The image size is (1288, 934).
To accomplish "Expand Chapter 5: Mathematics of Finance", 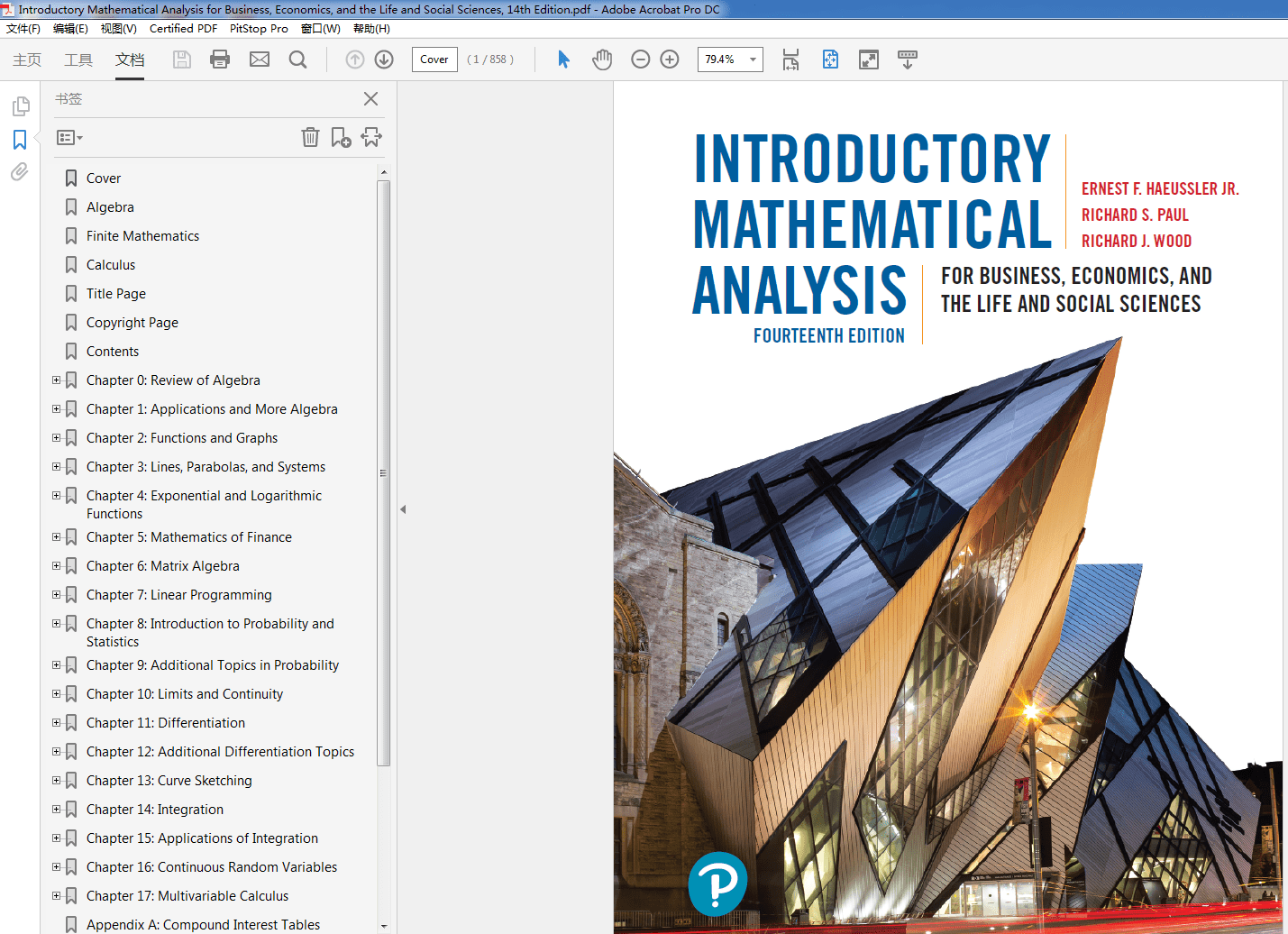I will coord(56,536).
